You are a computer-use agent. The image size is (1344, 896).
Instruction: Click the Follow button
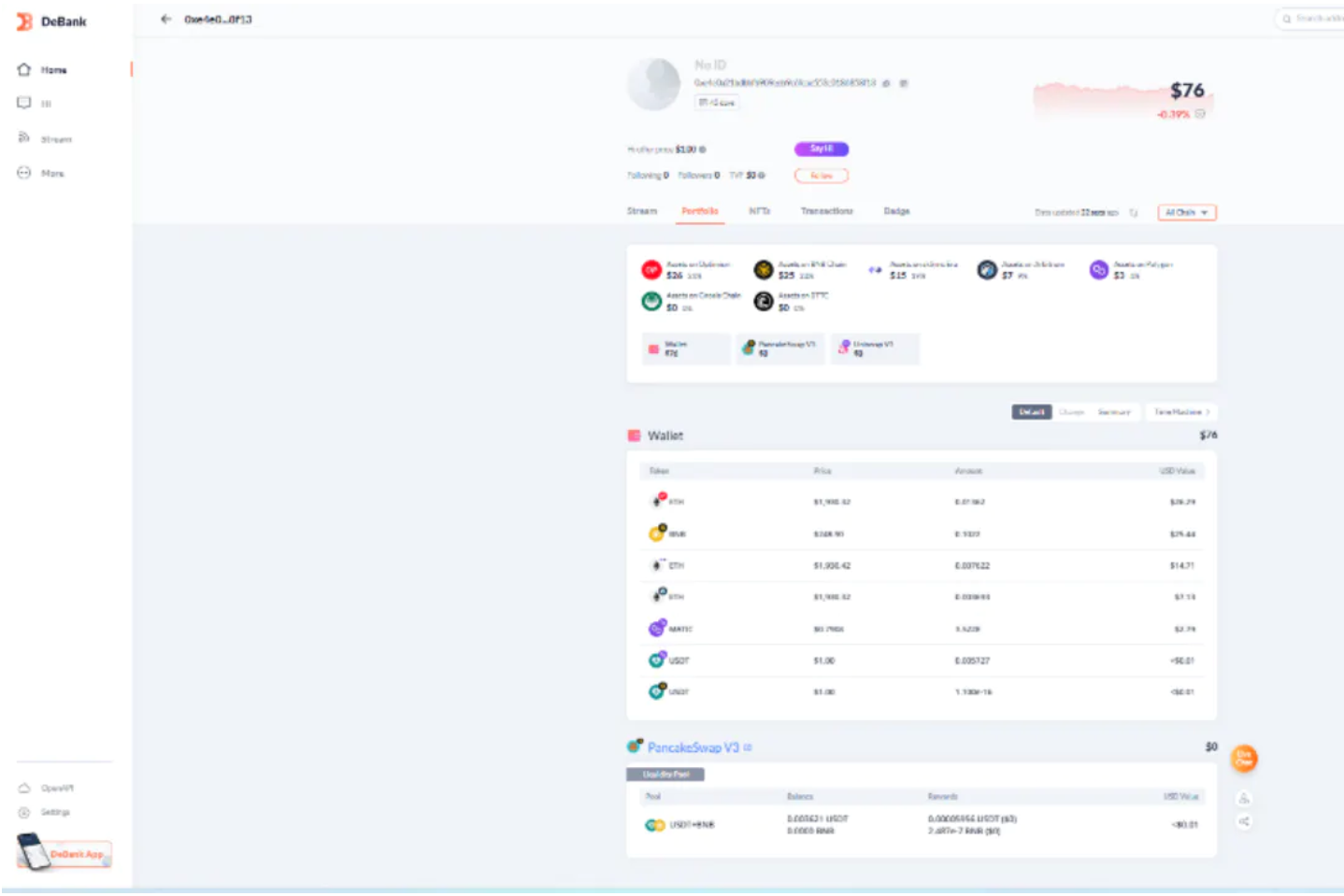click(x=821, y=176)
